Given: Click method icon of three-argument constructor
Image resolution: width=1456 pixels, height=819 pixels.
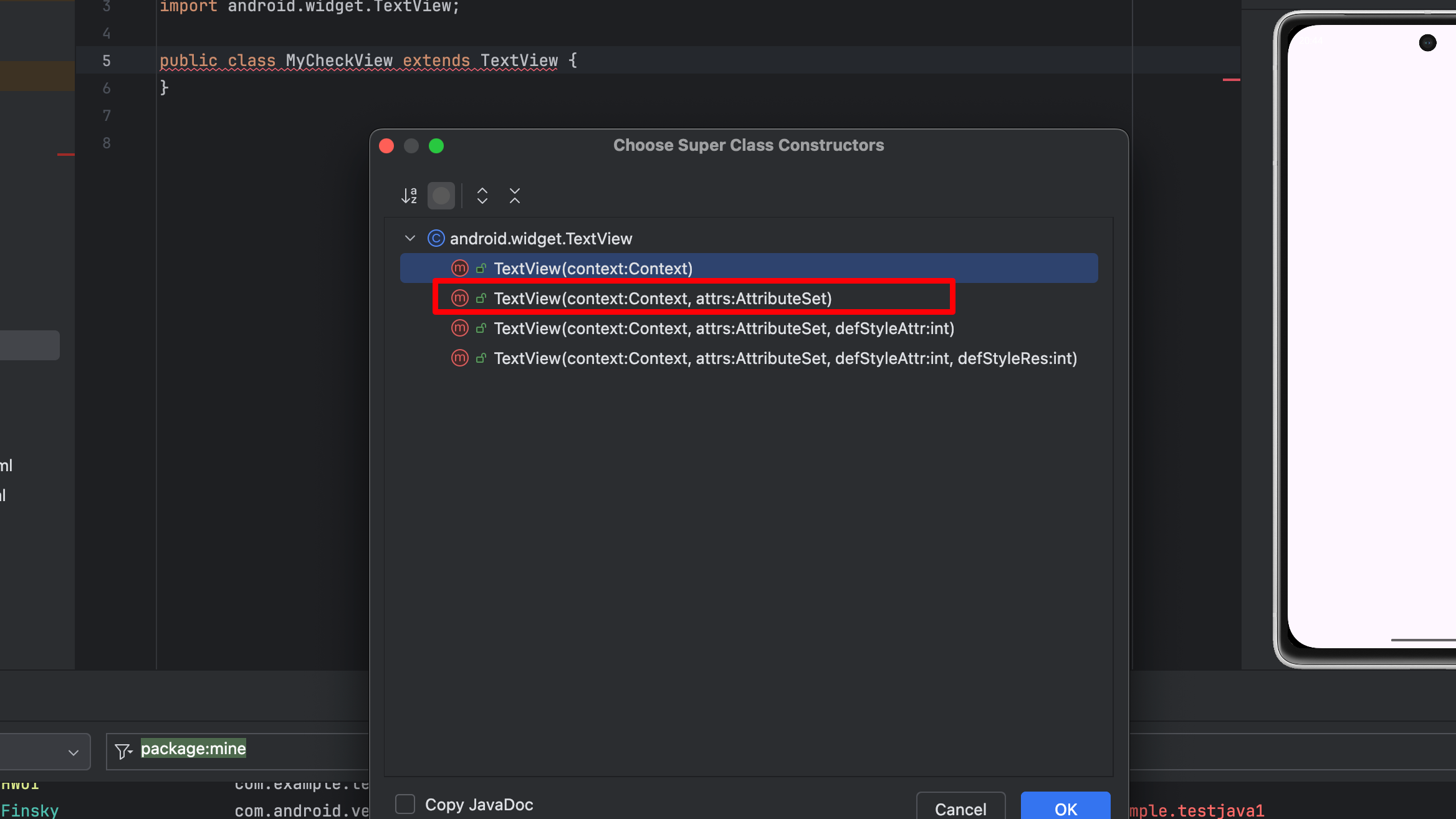Looking at the screenshot, I should 460,328.
